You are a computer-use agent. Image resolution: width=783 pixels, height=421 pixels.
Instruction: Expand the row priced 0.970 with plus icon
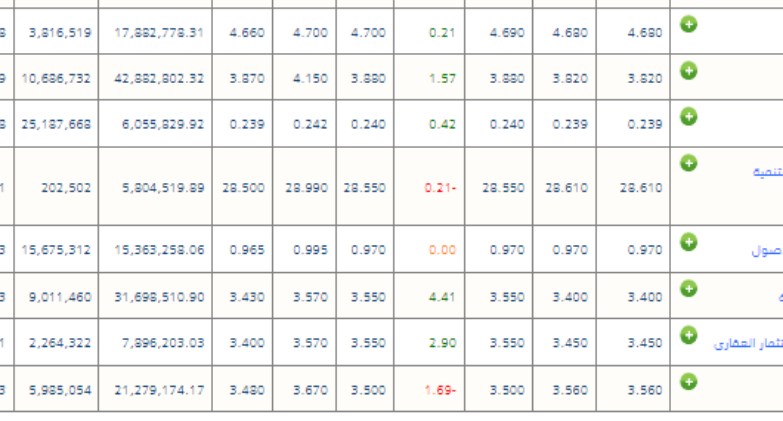coord(689,242)
